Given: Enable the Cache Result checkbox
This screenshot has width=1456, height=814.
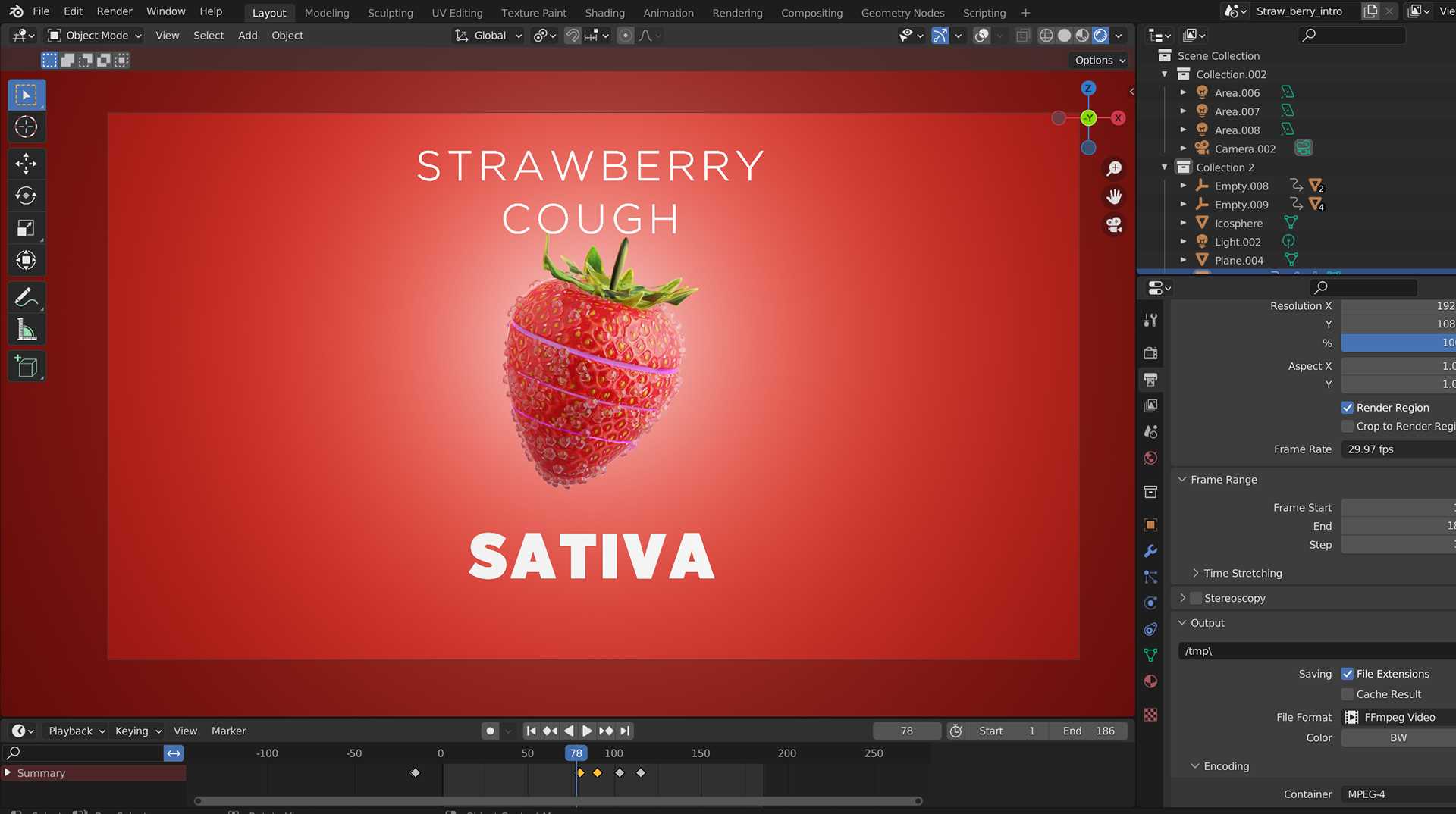Looking at the screenshot, I should point(1347,694).
